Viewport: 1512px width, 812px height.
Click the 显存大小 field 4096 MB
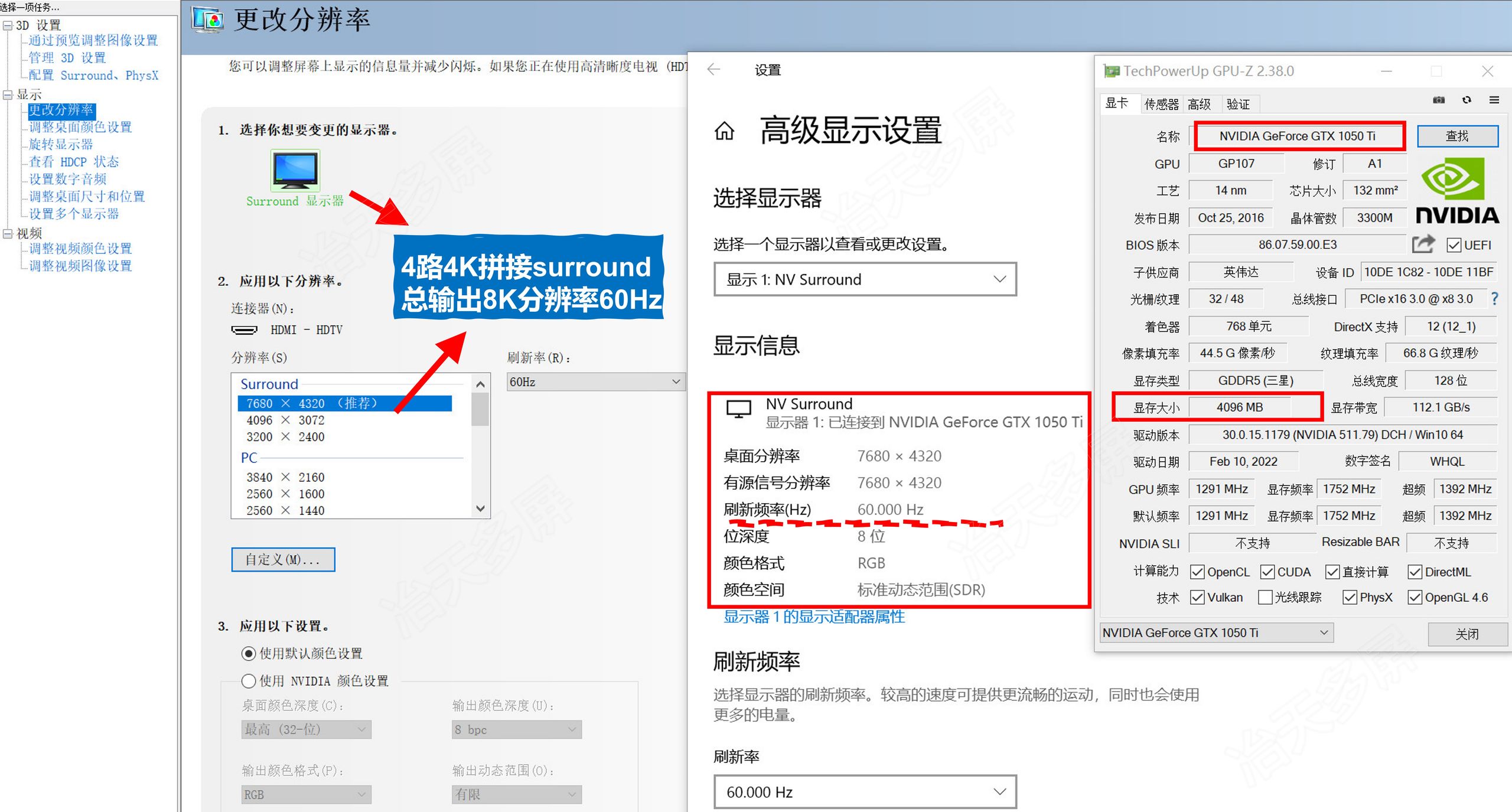(1240, 407)
